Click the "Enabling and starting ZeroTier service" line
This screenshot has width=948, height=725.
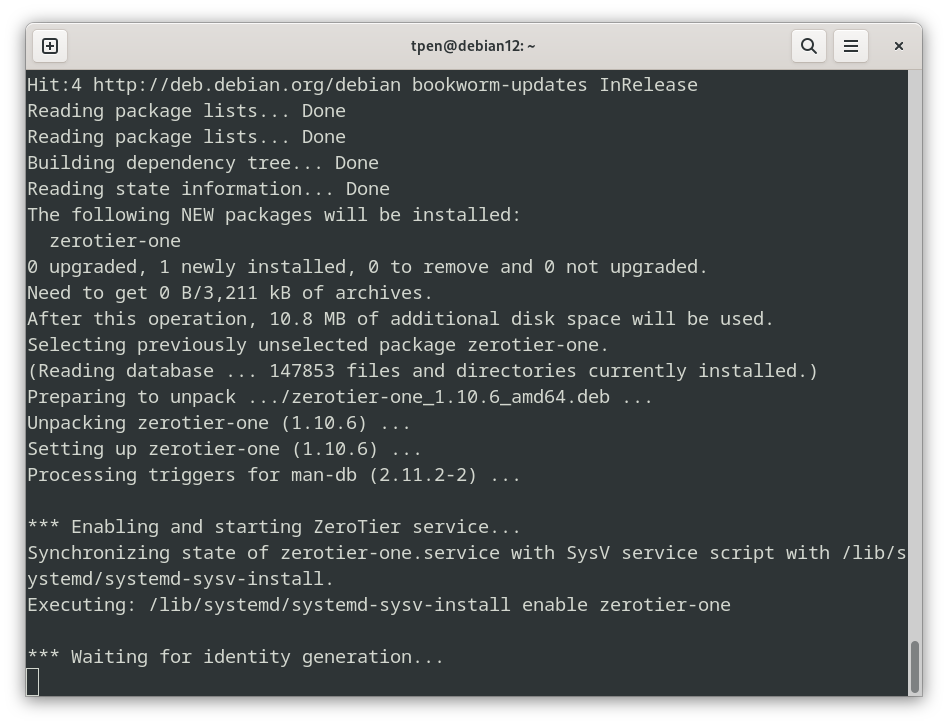coord(273,527)
